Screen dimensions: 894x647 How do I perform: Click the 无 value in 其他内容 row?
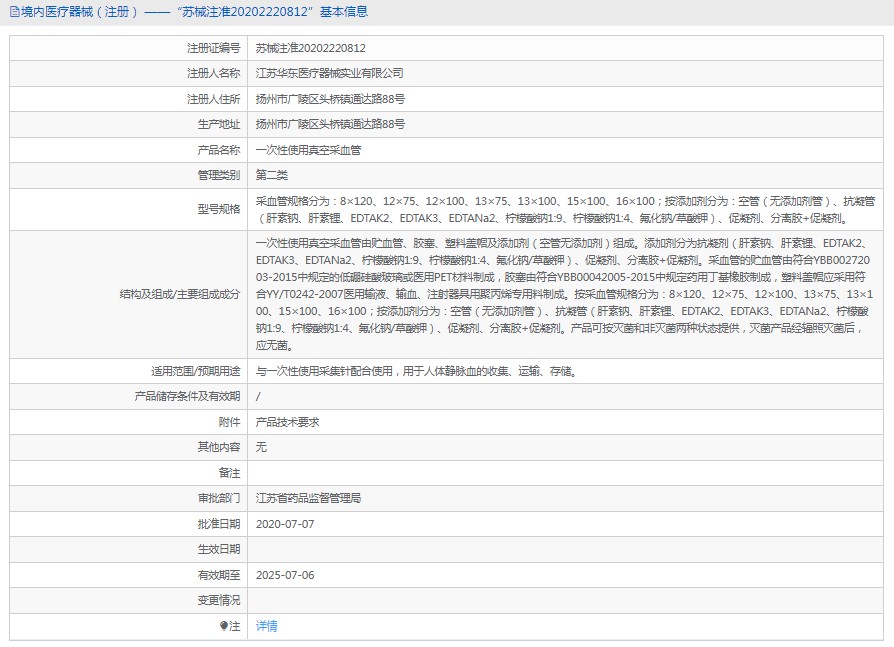point(261,447)
